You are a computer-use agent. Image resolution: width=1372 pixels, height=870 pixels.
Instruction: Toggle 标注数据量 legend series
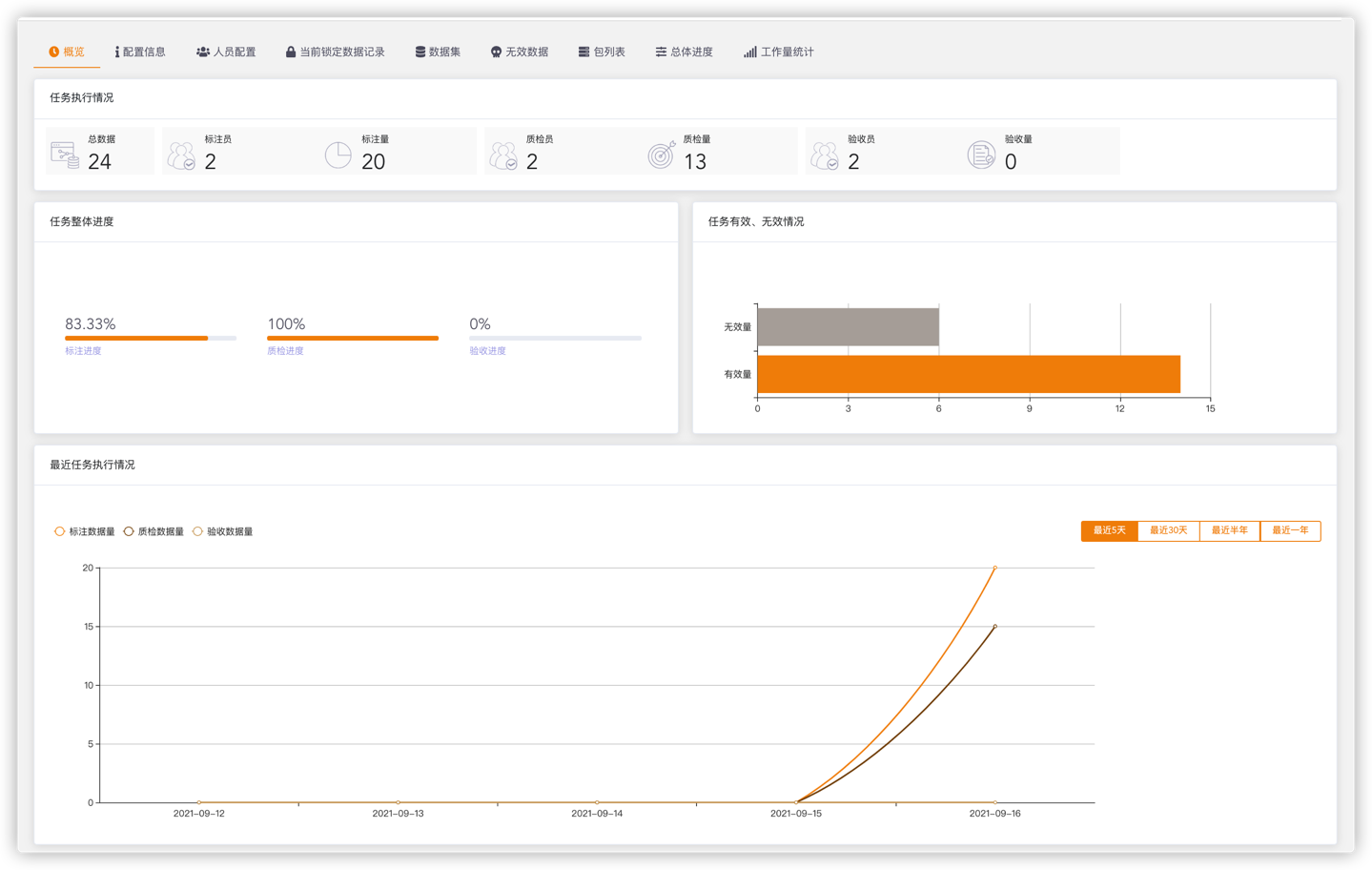click(x=85, y=531)
